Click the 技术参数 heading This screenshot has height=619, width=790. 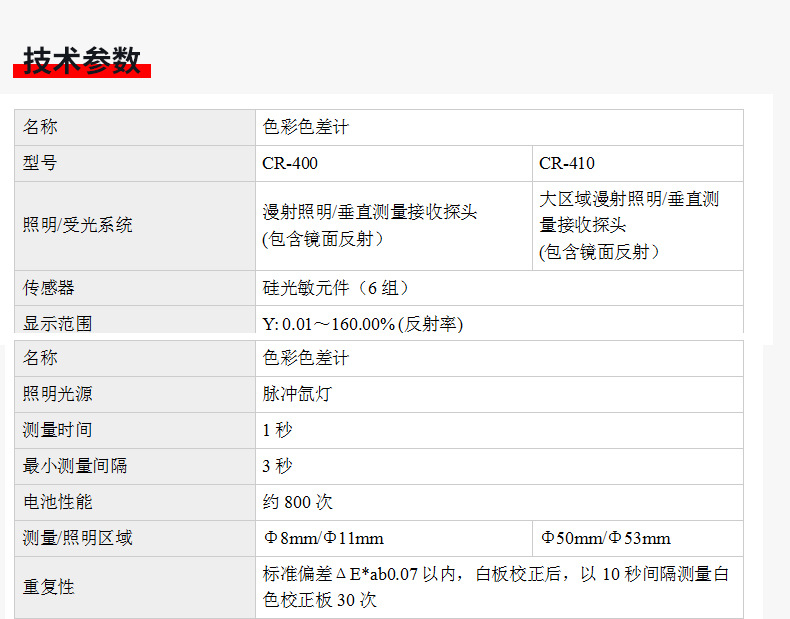[x=82, y=61]
